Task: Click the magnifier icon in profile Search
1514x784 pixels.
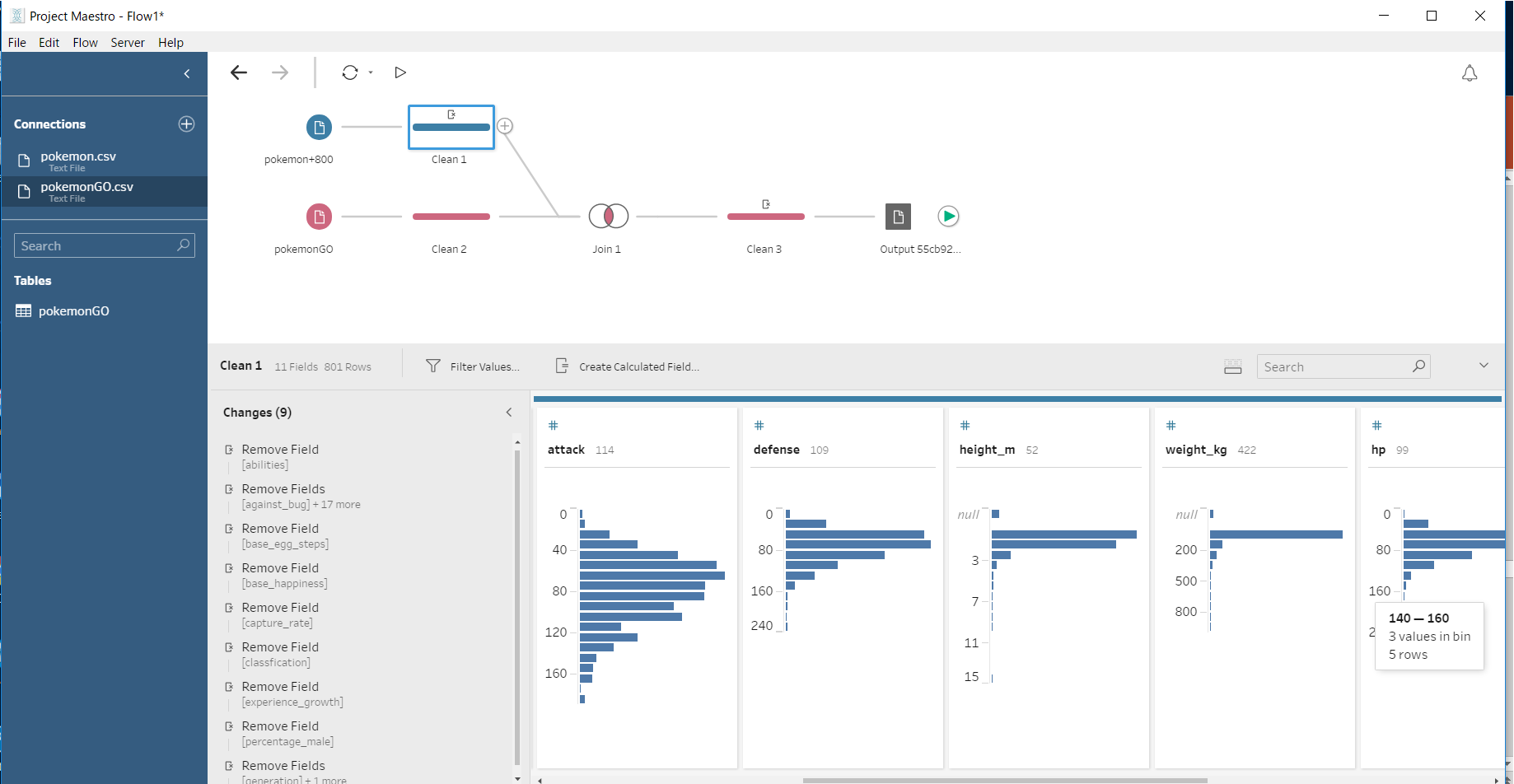Action: point(1418,366)
